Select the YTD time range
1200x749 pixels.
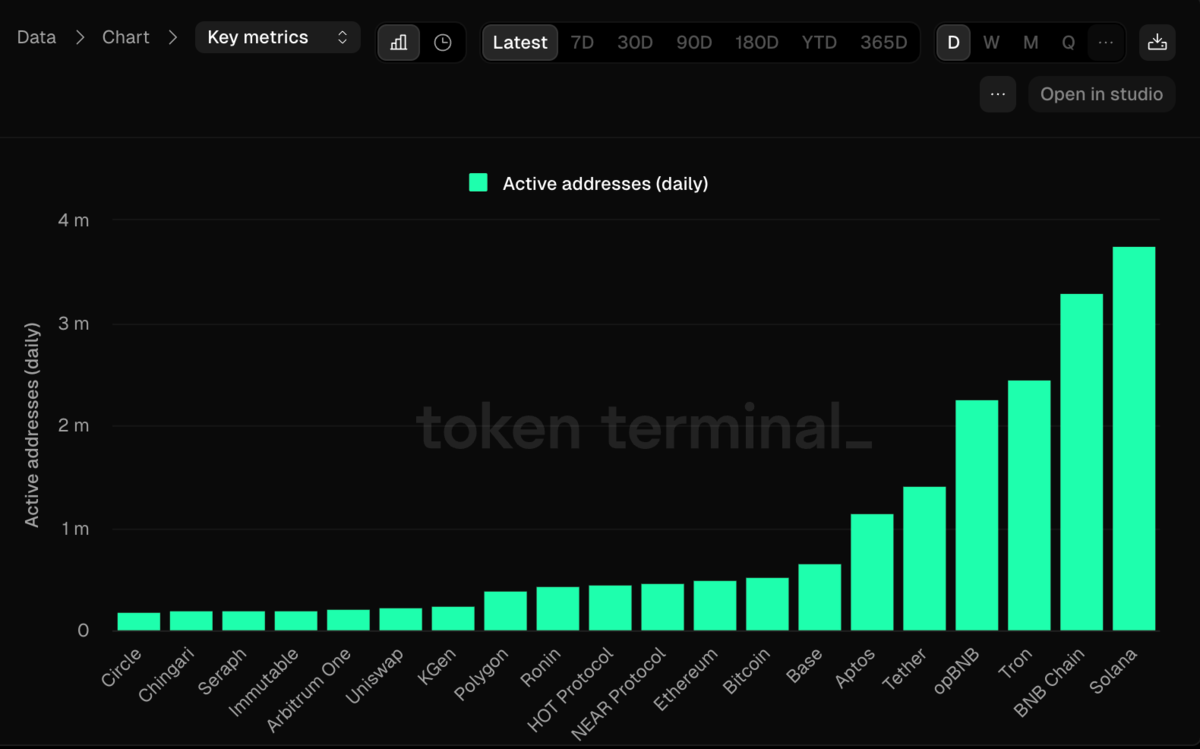click(x=819, y=43)
